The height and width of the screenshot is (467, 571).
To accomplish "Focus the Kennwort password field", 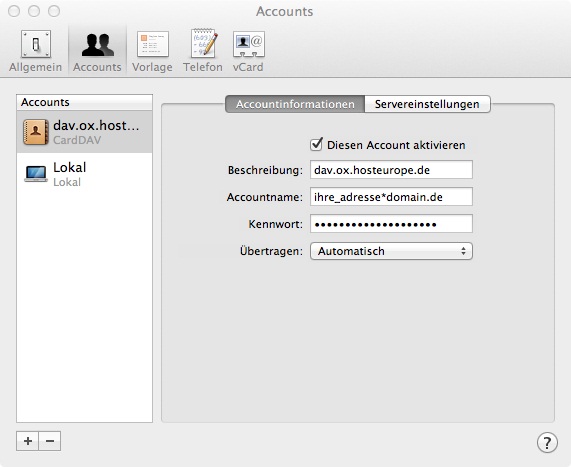I will 391,224.
